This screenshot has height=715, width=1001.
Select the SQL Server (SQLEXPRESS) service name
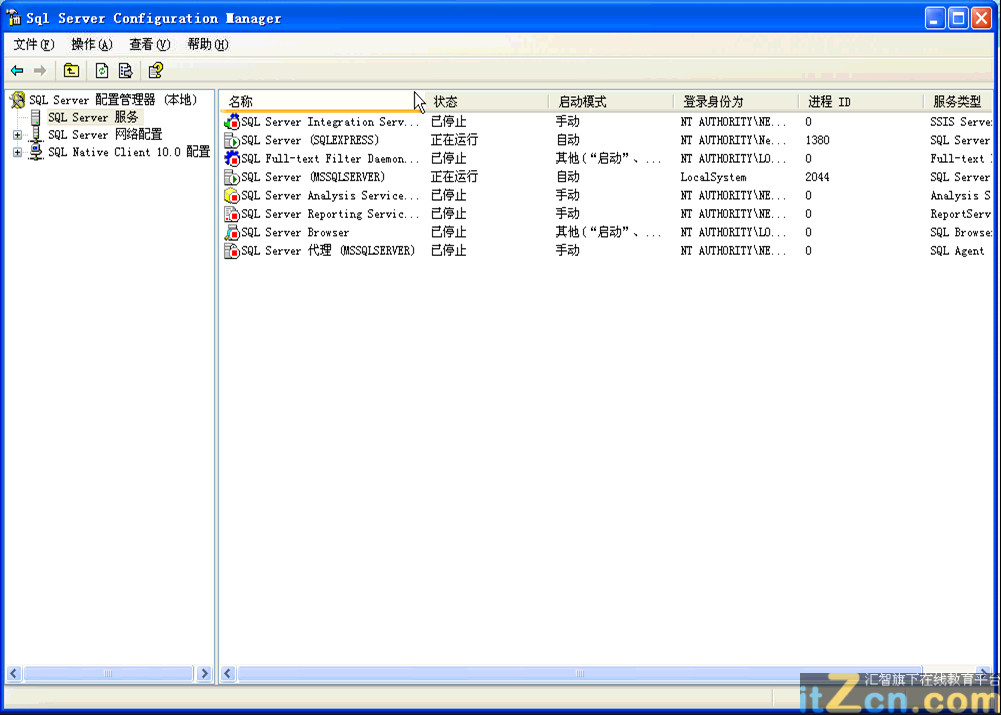(x=310, y=140)
